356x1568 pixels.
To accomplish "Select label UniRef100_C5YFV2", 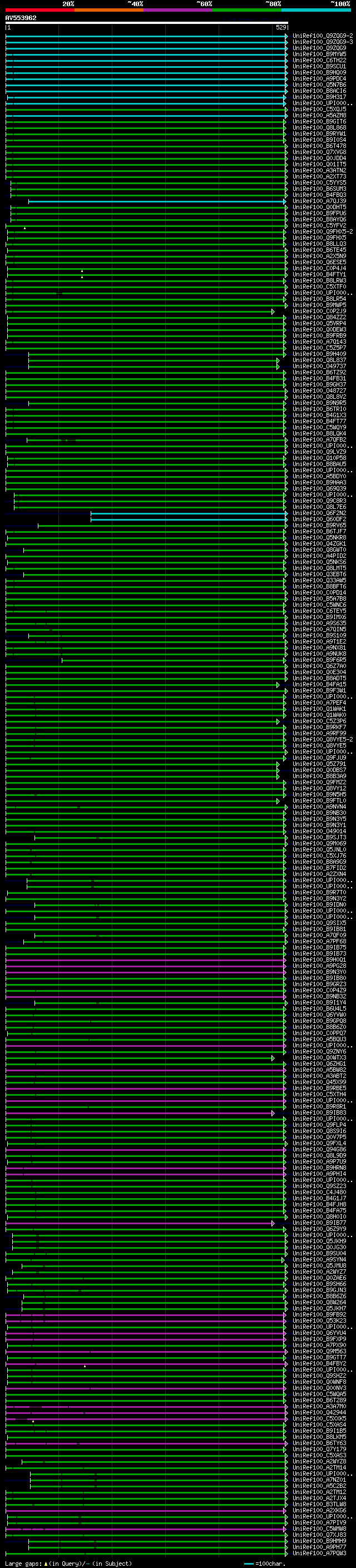I will coord(319,226).
